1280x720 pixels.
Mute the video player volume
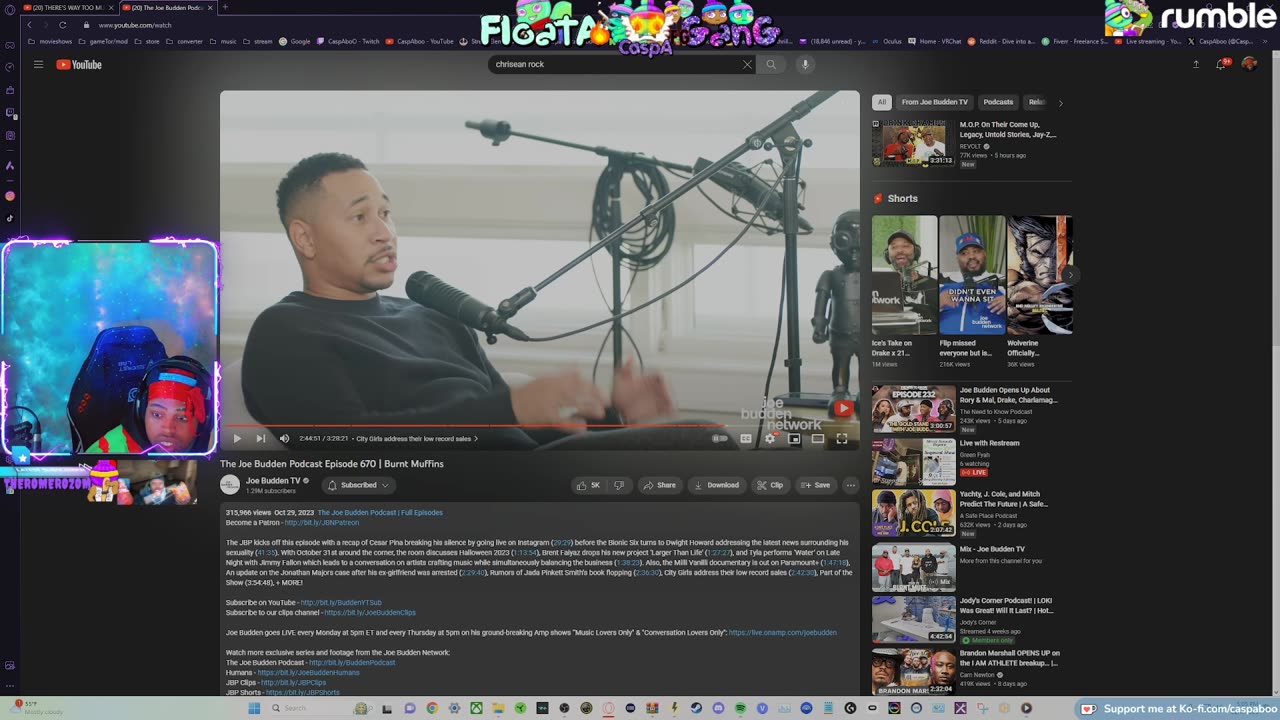point(284,438)
